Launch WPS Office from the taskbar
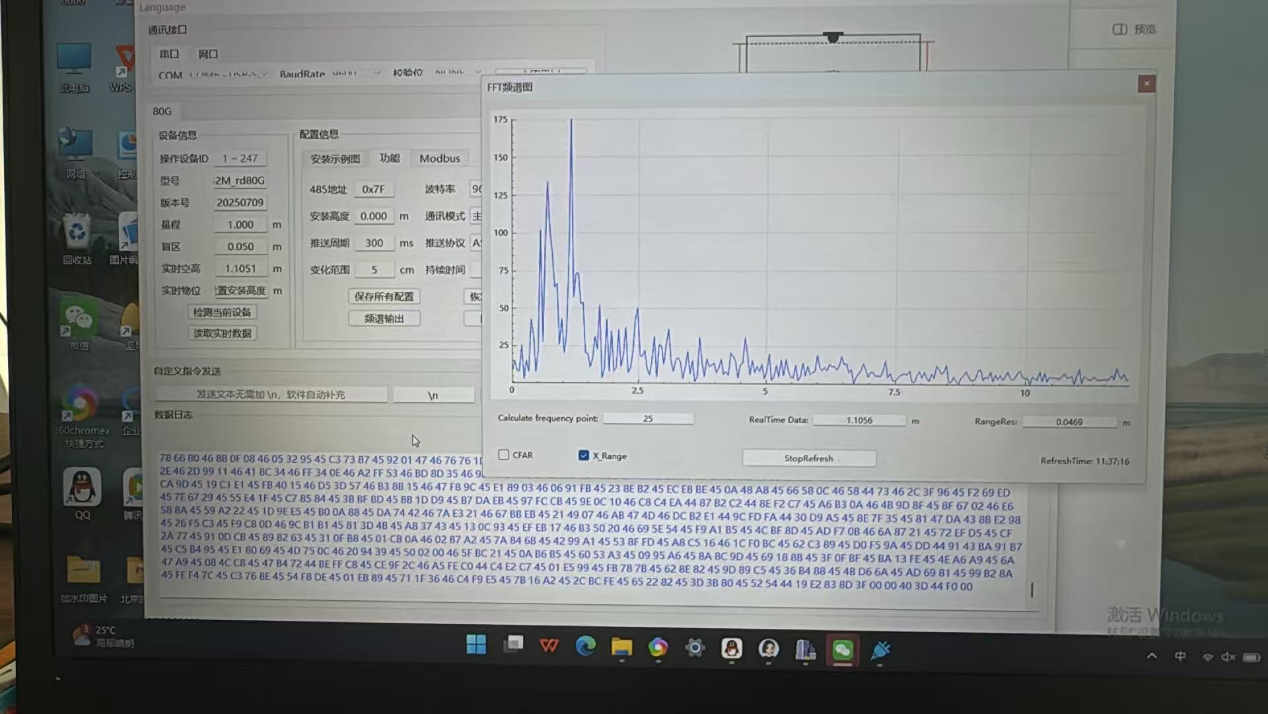 coord(549,646)
